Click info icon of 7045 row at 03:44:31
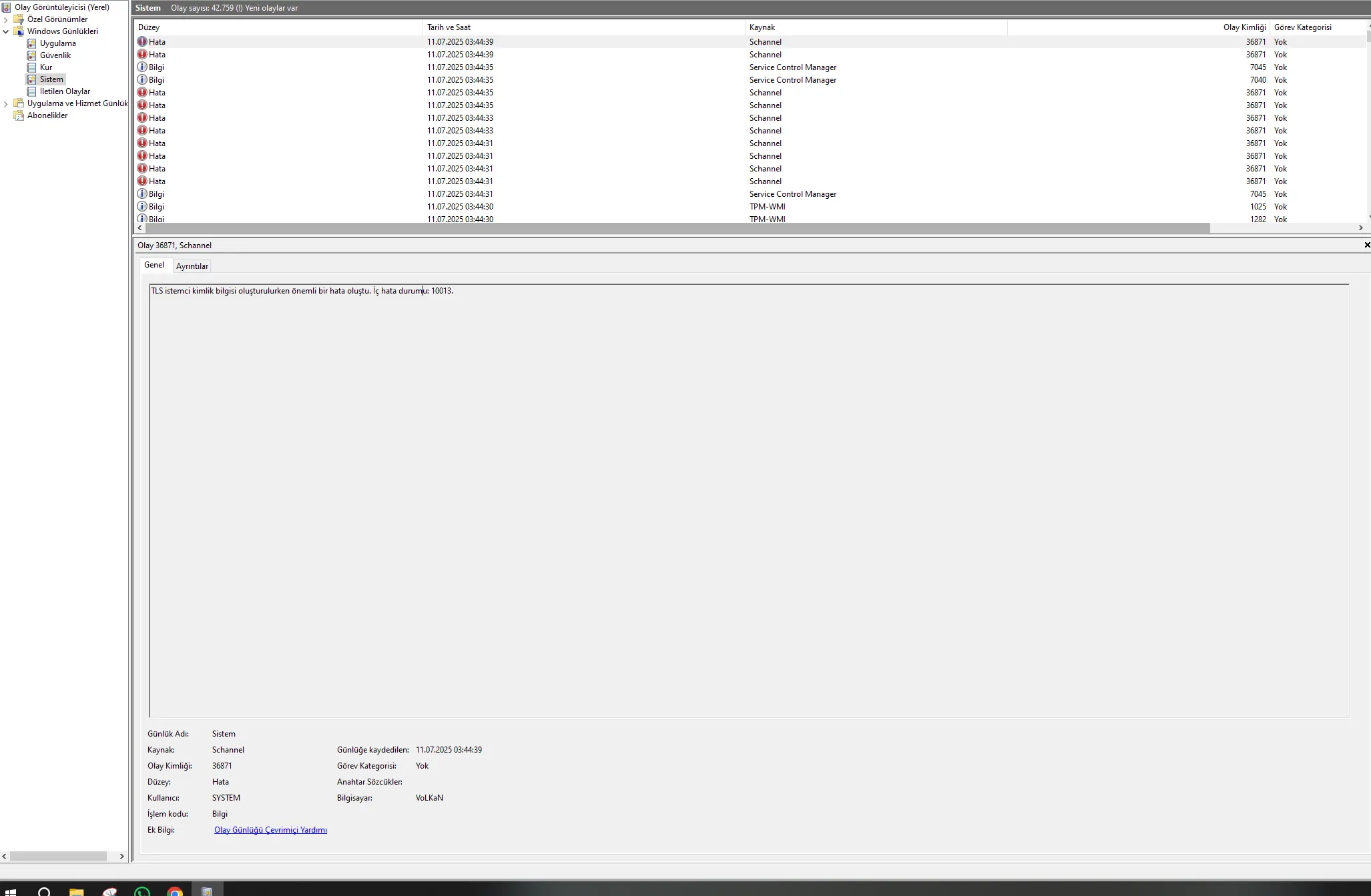This screenshot has width=1371, height=896. pyautogui.click(x=142, y=194)
